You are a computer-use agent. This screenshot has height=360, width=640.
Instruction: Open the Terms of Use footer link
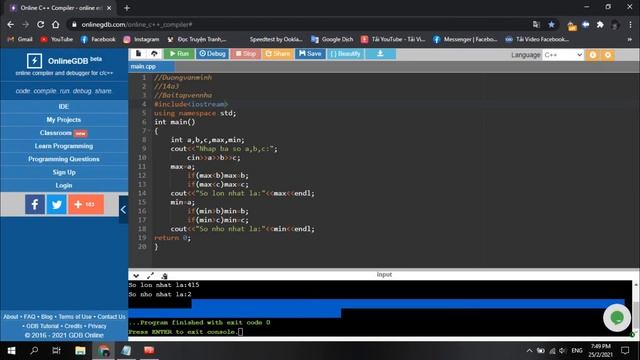(x=75, y=317)
